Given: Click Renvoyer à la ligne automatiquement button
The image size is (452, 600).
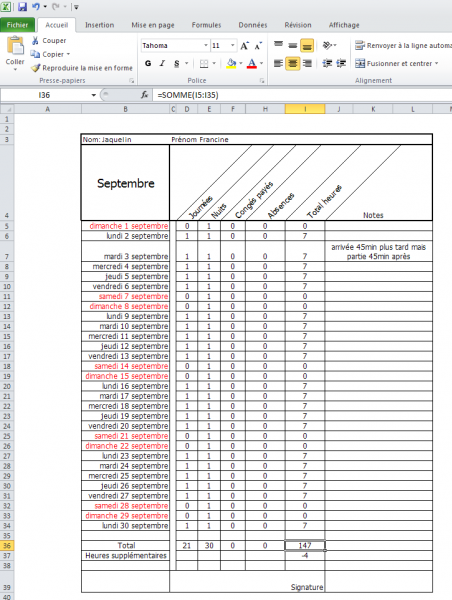Looking at the screenshot, I should pos(403,46).
